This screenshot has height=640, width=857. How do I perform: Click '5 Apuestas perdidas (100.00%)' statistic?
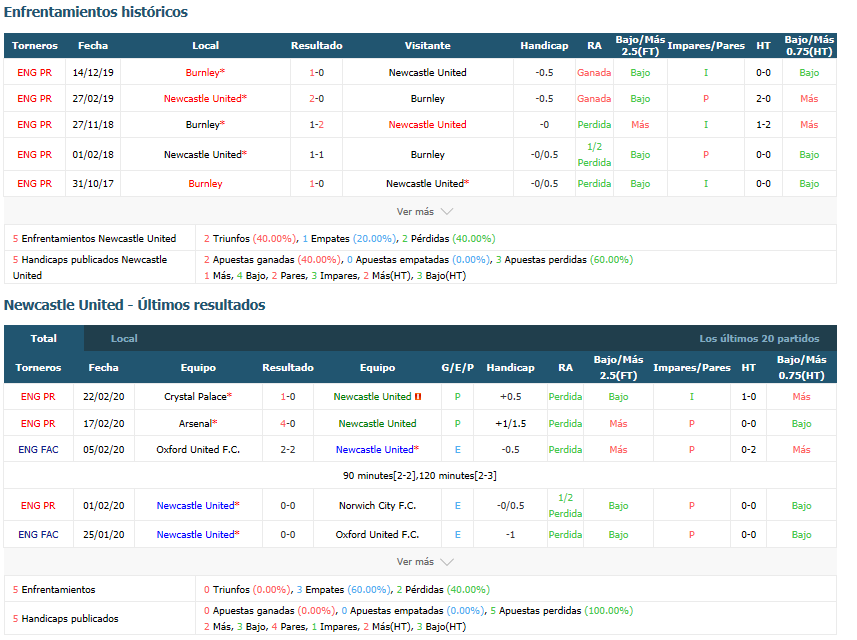[561, 610]
